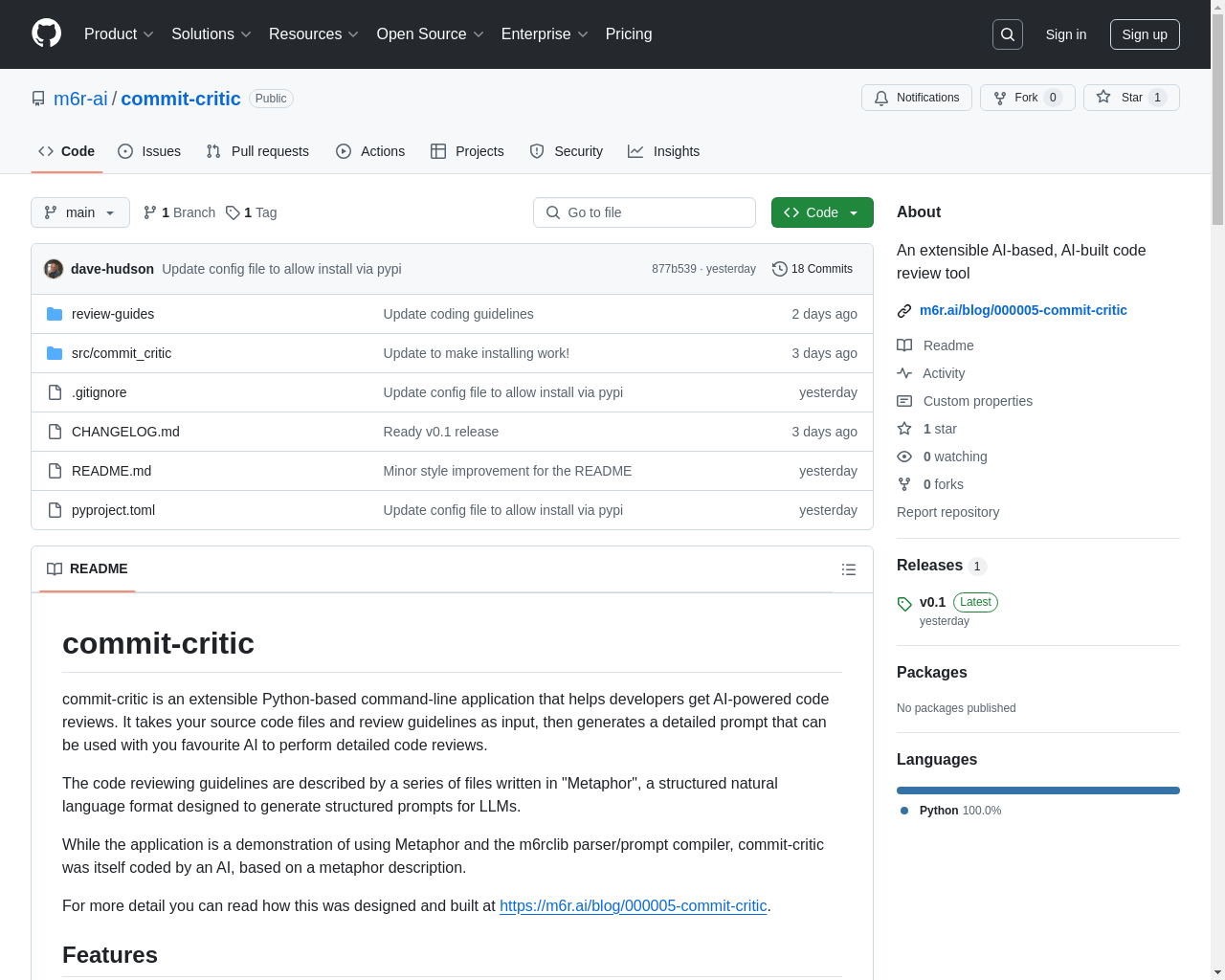
Task: Click the README.md file icon
Action: point(55,471)
